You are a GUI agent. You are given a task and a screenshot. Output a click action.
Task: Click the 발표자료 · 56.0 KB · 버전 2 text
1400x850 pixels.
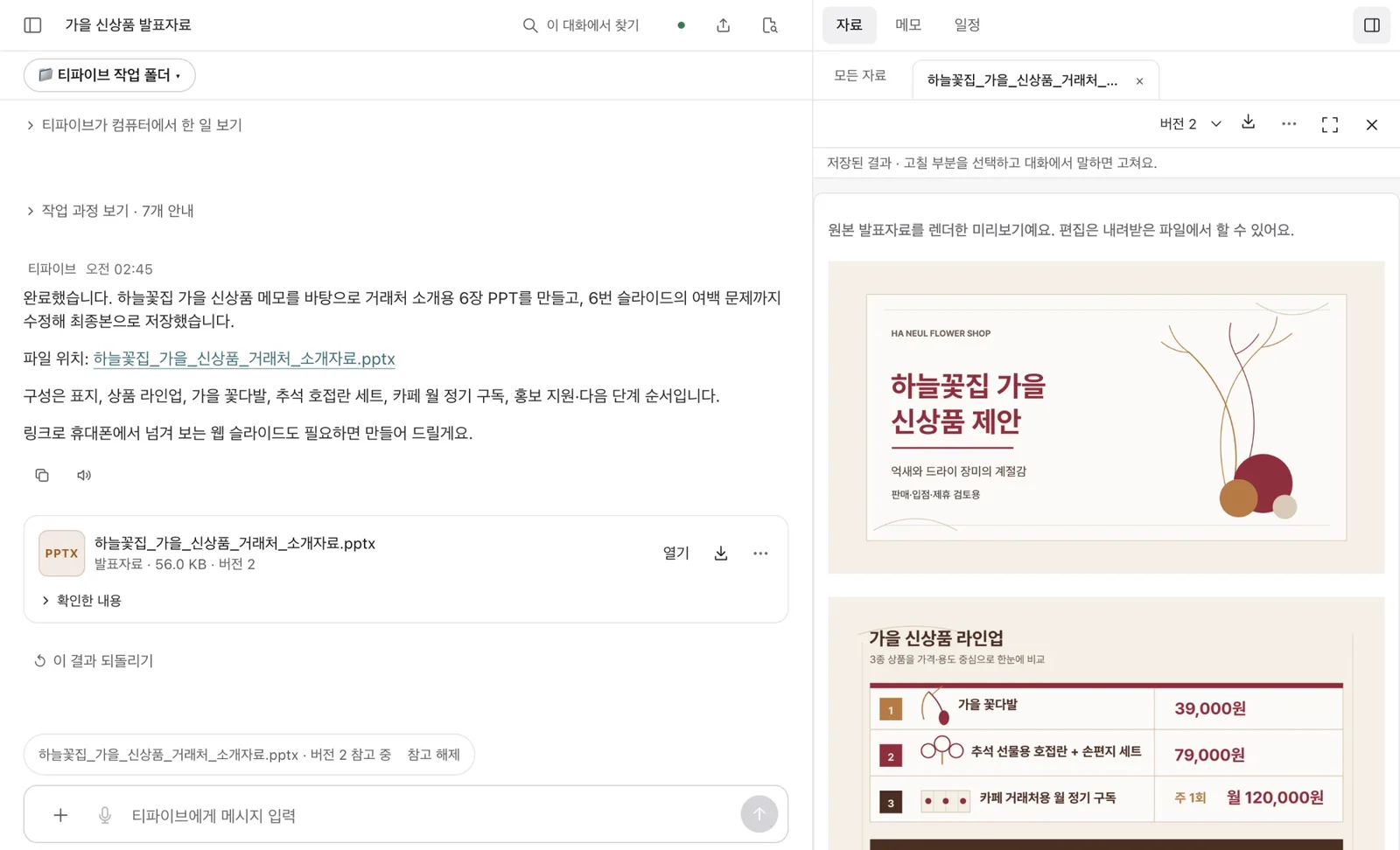pyautogui.click(x=175, y=565)
